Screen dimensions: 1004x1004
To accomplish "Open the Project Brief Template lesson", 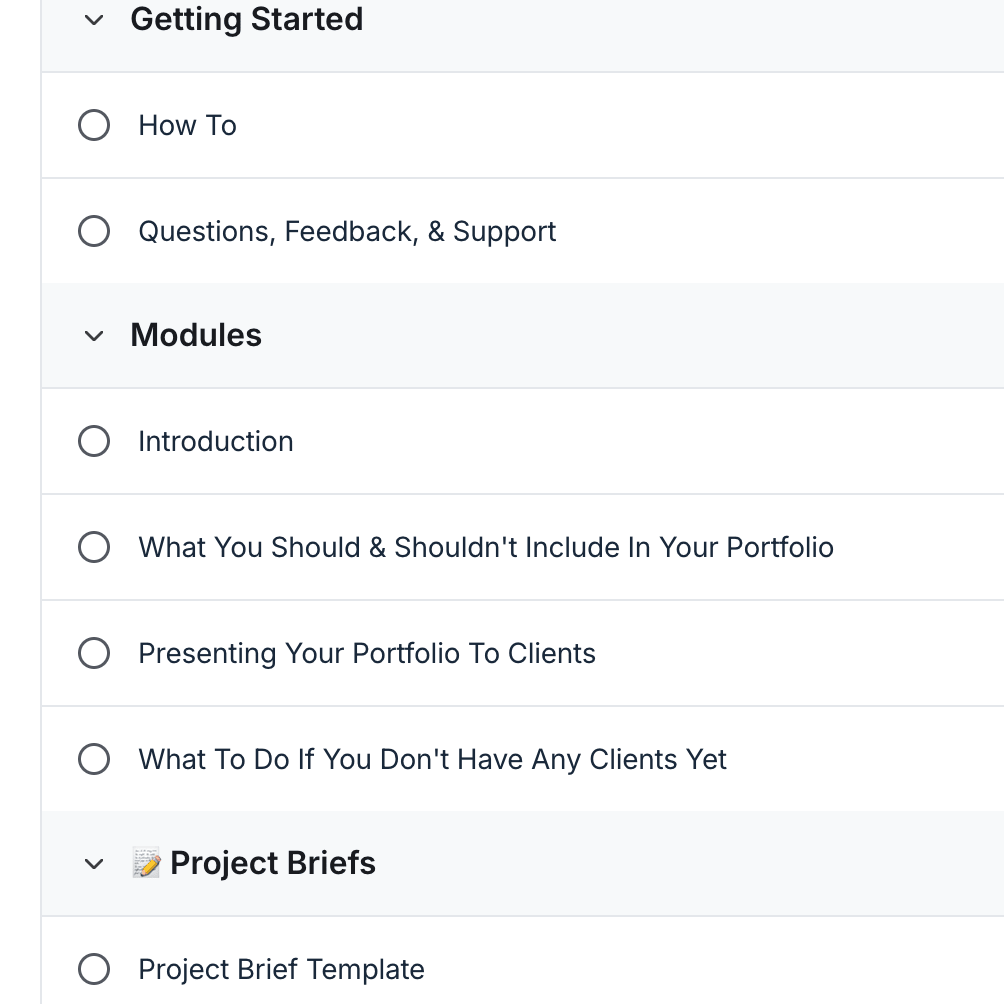I will tap(281, 969).
